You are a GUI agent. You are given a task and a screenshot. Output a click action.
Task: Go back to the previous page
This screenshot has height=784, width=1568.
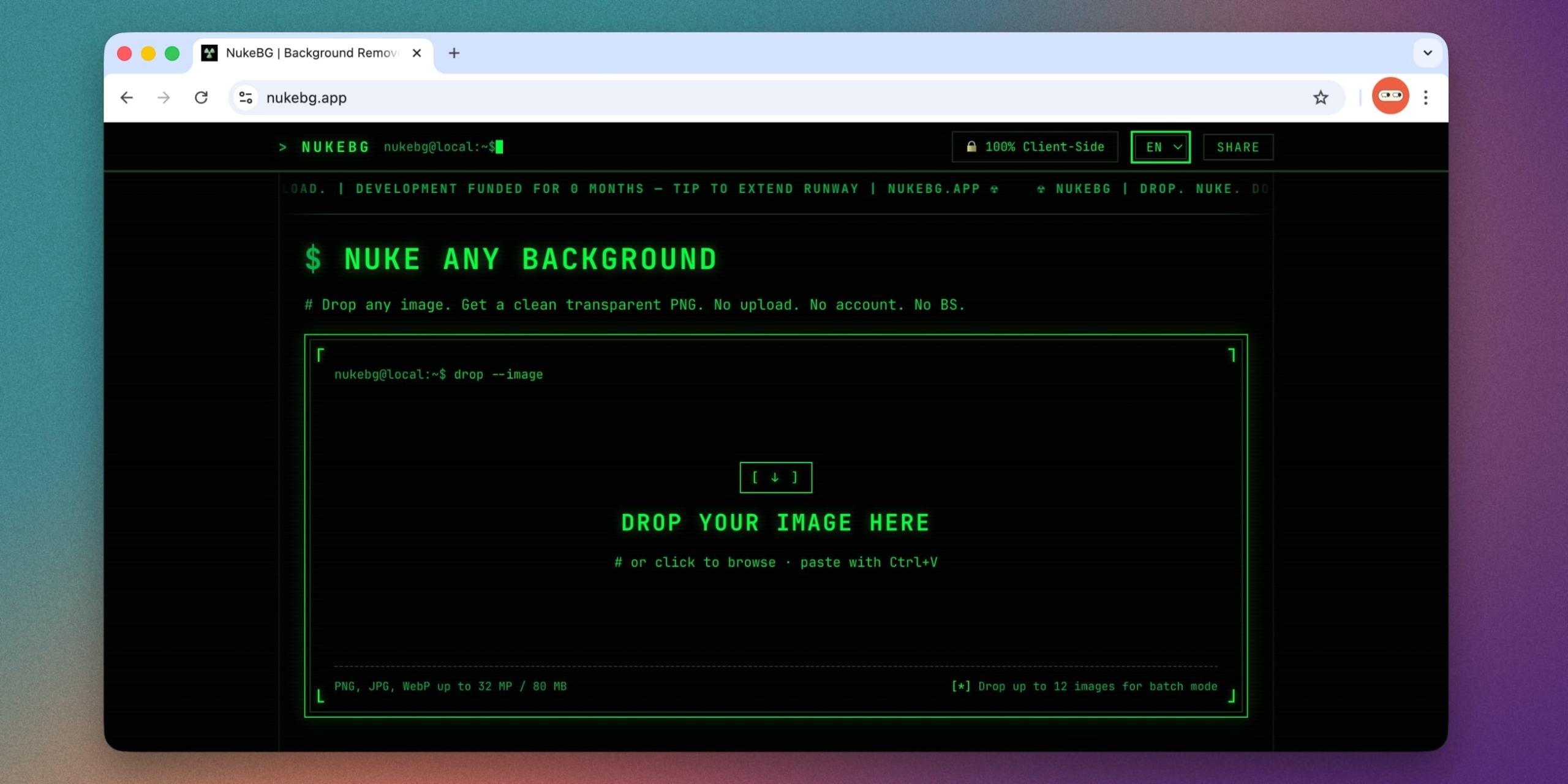tap(127, 97)
